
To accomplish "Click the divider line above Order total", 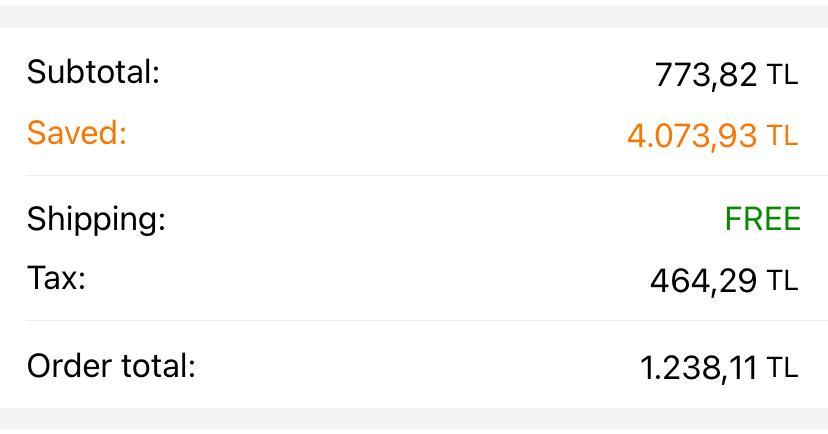I will click(x=414, y=321).
